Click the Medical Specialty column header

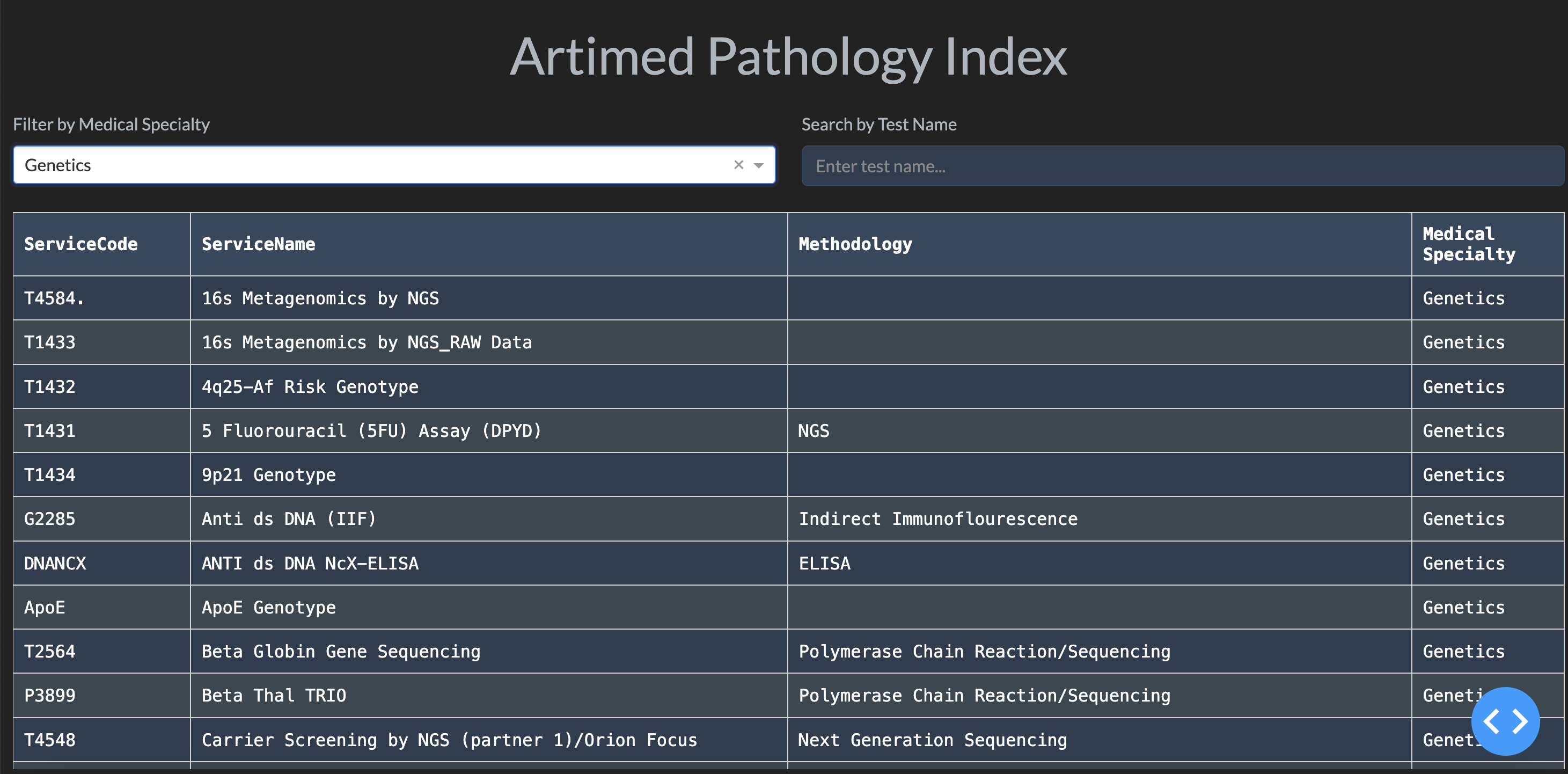(1468, 244)
